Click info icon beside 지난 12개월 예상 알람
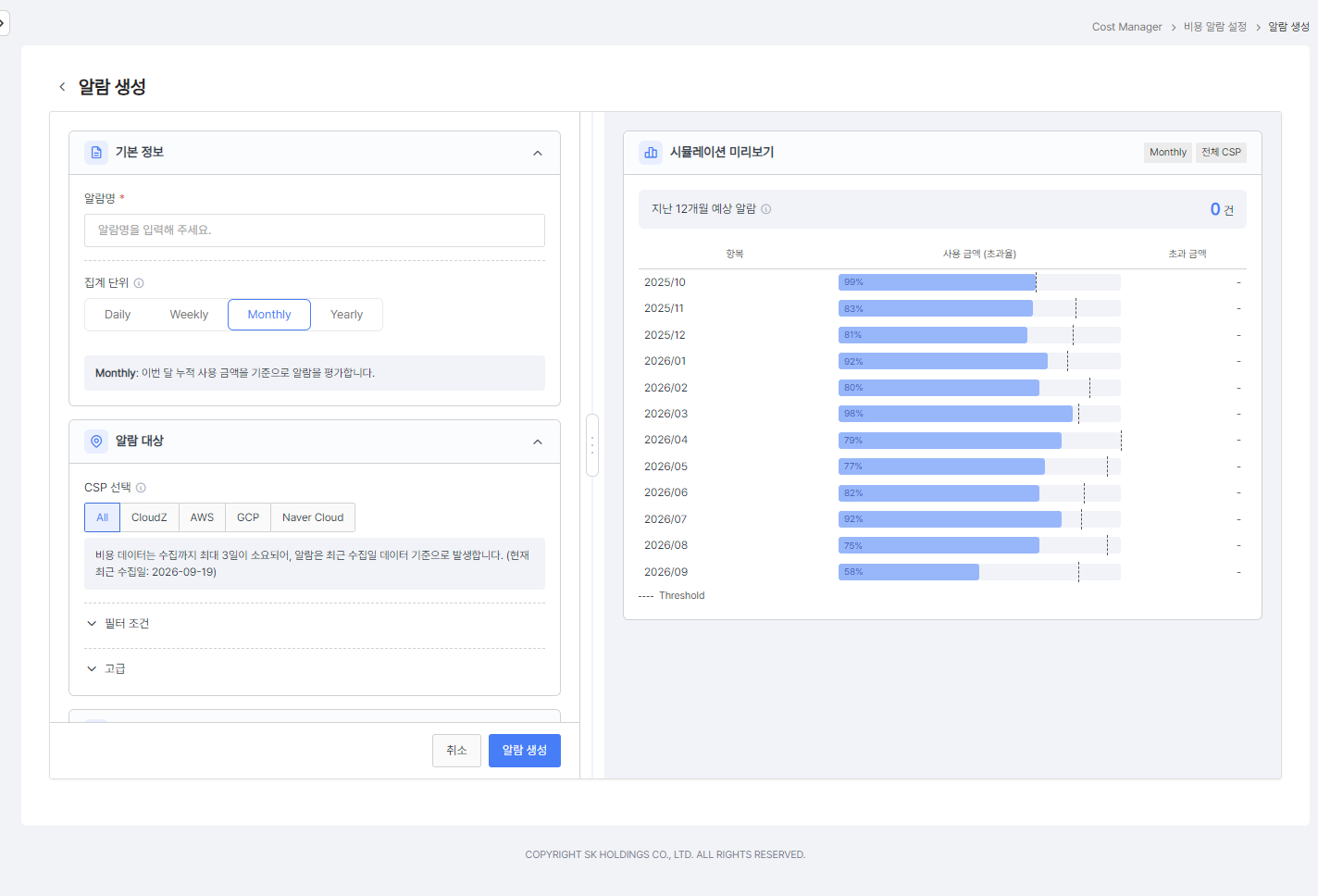This screenshot has width=1318, height=896. coord(765,209)
